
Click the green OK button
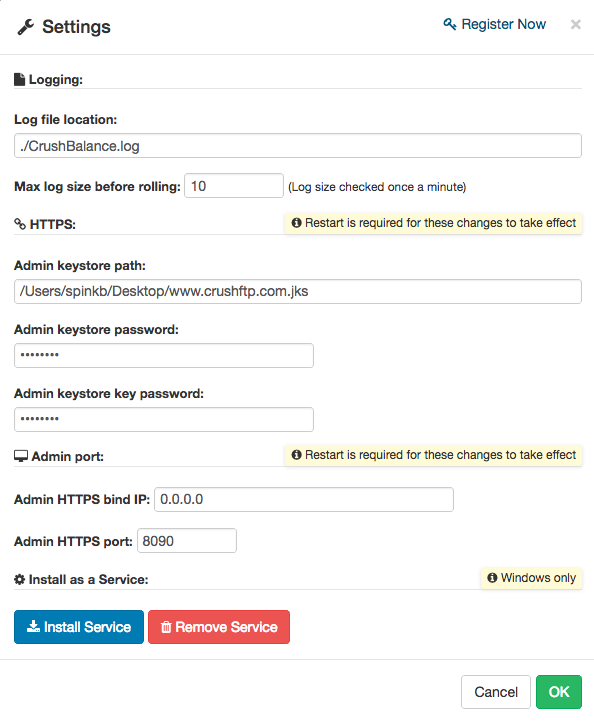tap(559, 692)
